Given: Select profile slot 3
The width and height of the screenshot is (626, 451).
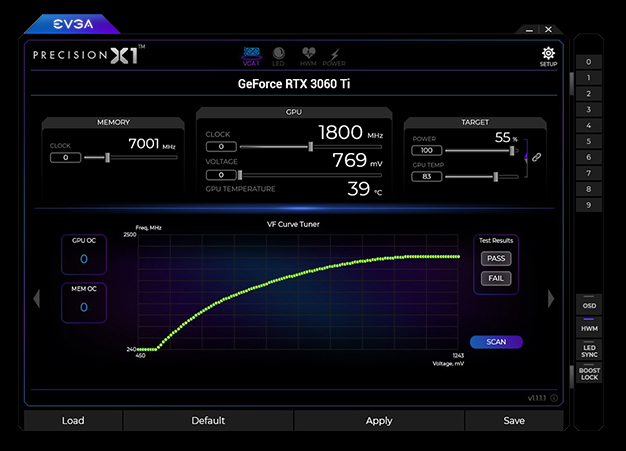Looking at the screenshot, I should pos(588,110).
